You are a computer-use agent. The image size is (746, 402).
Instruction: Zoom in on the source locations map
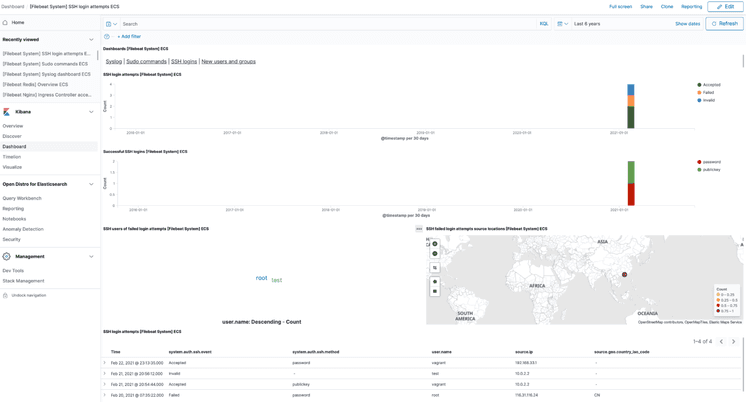[435, 244]
